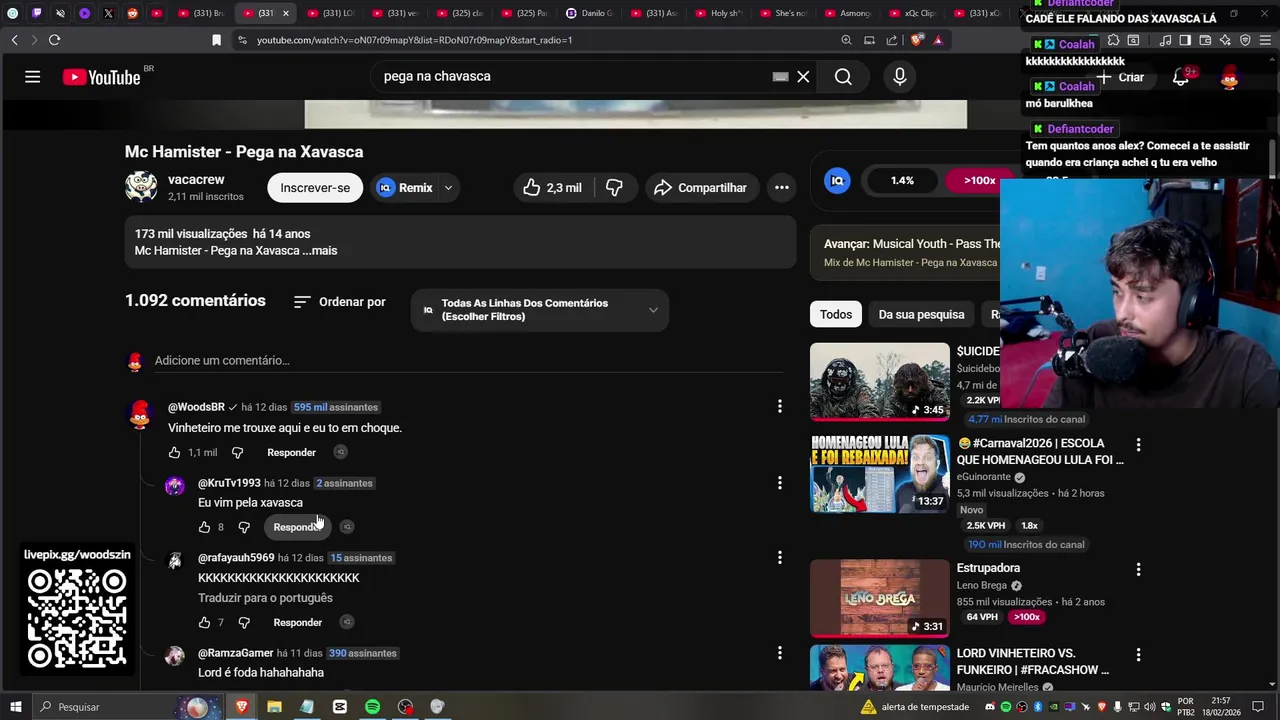Open the YouTube hamburger guide menu
Viewport: 1280px width, 720px height.
coord(32,77)
